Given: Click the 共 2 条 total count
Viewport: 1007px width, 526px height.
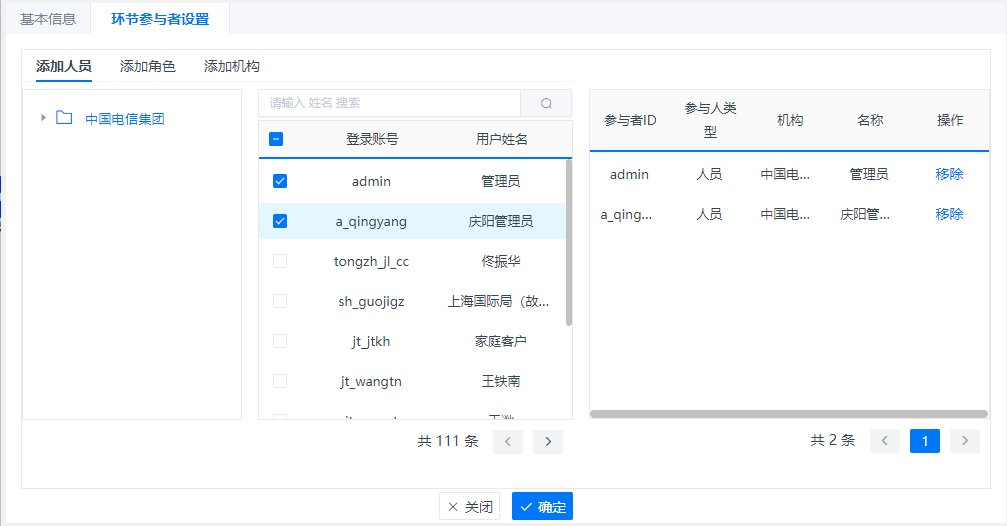Looking at the screenshot, I should tap(833, 441).
